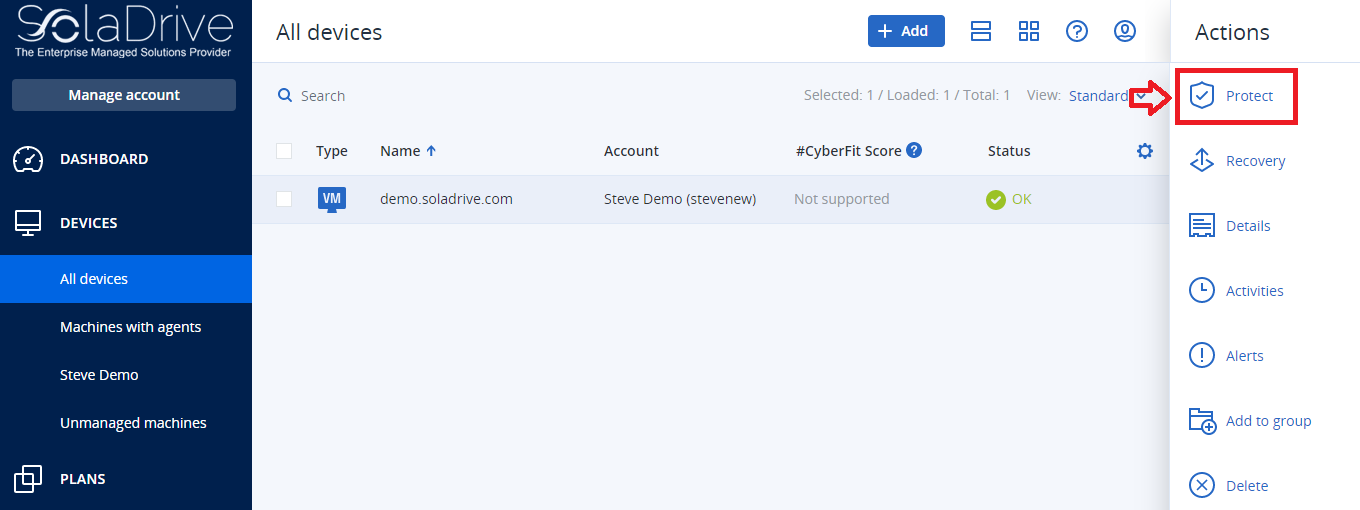Click the Delete action label
Image resolution: width=1360 pixels, height=510 pixels.
click(x=1247, y=486)
